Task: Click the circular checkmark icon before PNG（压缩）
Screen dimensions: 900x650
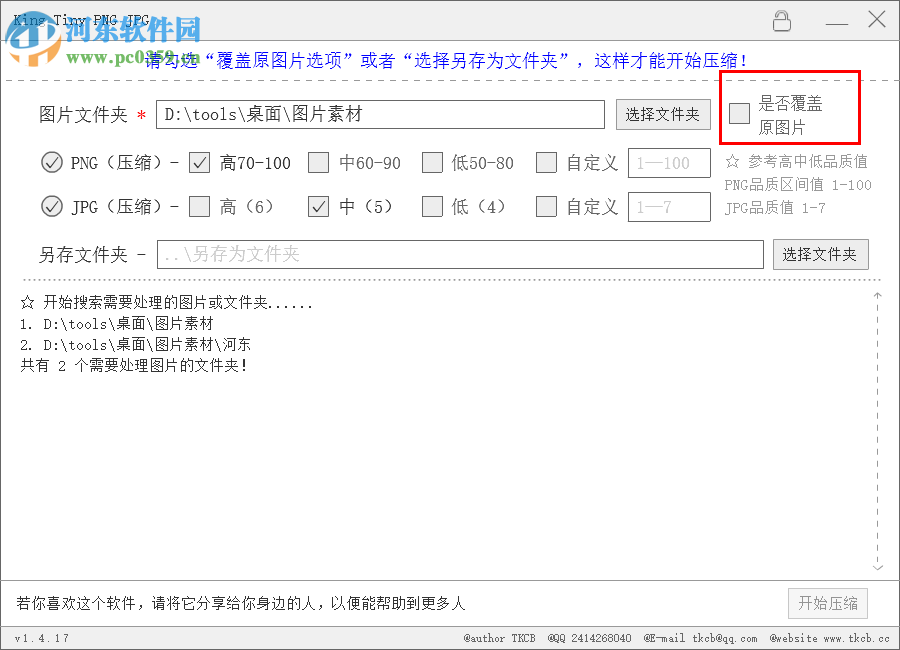Action: coord(51,162)
